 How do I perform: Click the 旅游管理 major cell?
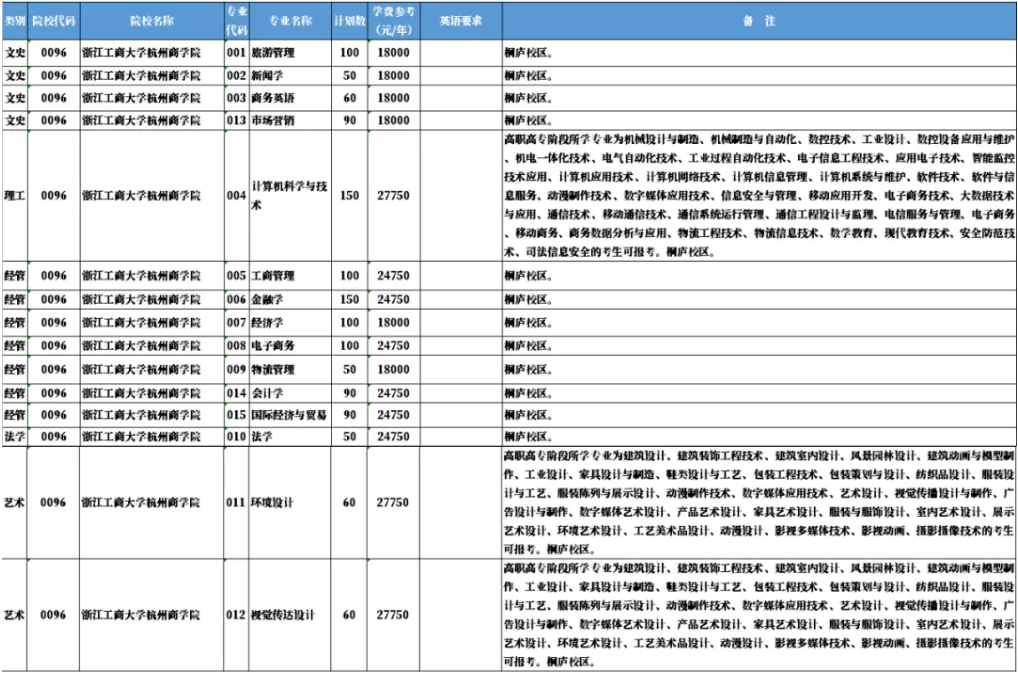pos(272,52)
